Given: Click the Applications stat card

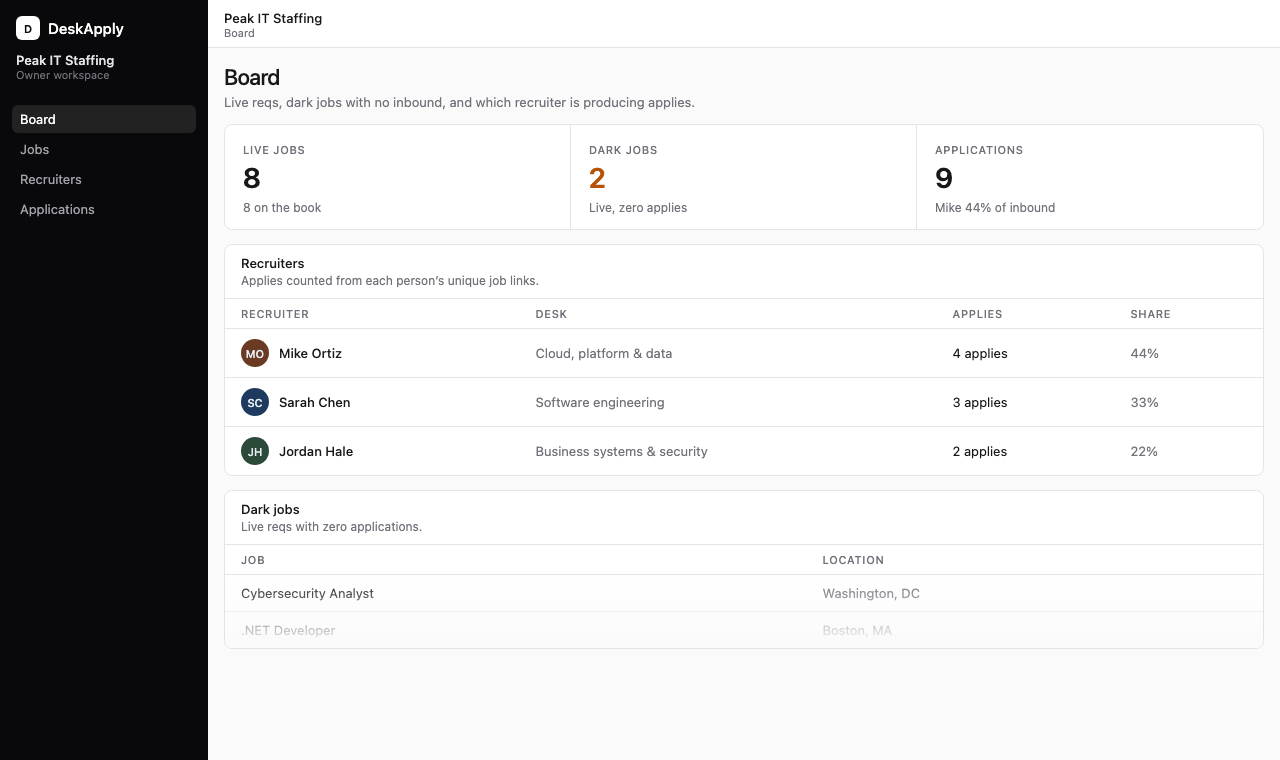Looking at the screenshot, I should 1090,177.
